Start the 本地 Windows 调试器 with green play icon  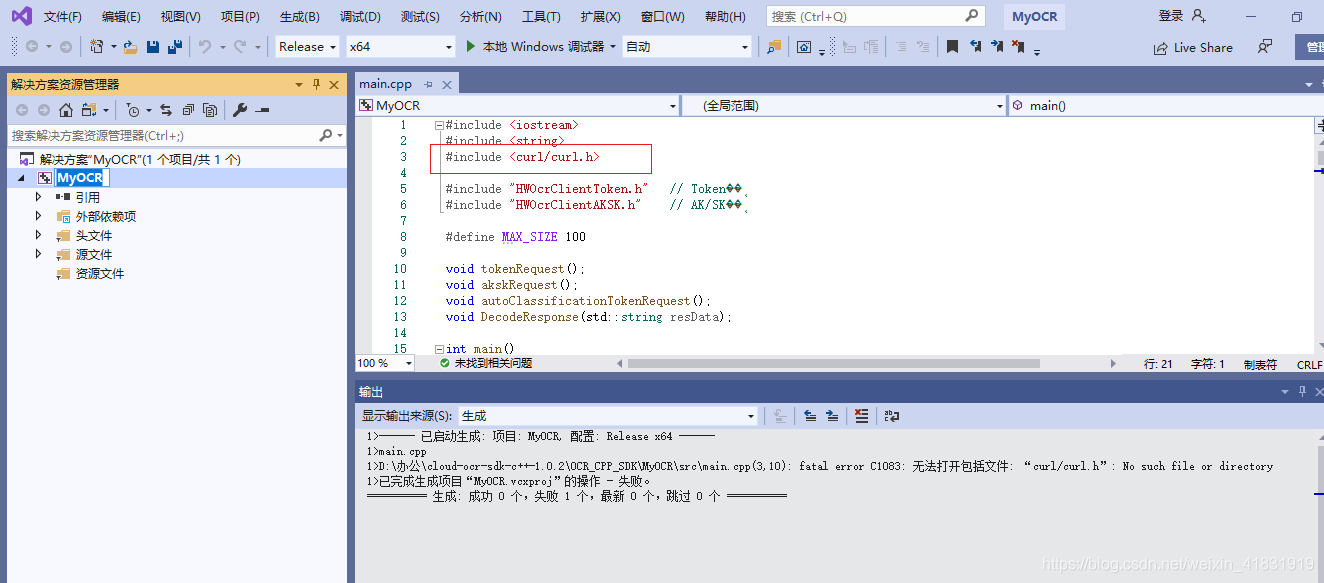click(x=470, y=46)
